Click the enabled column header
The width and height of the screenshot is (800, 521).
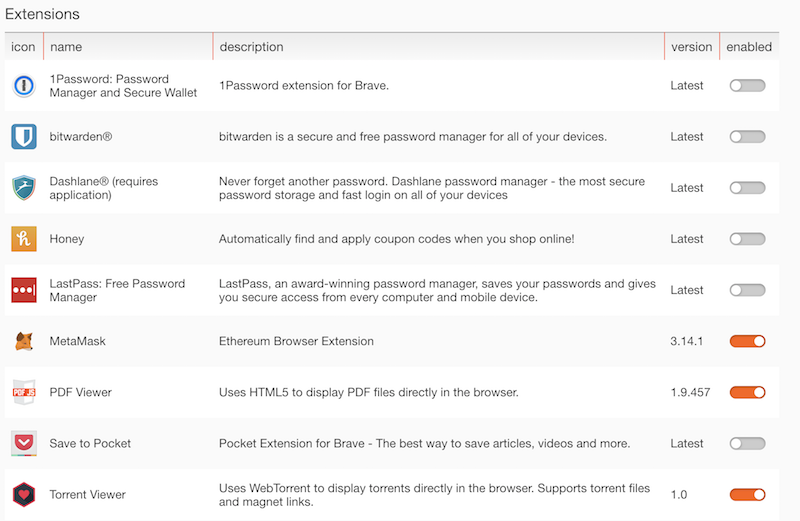tap(749, 47)
